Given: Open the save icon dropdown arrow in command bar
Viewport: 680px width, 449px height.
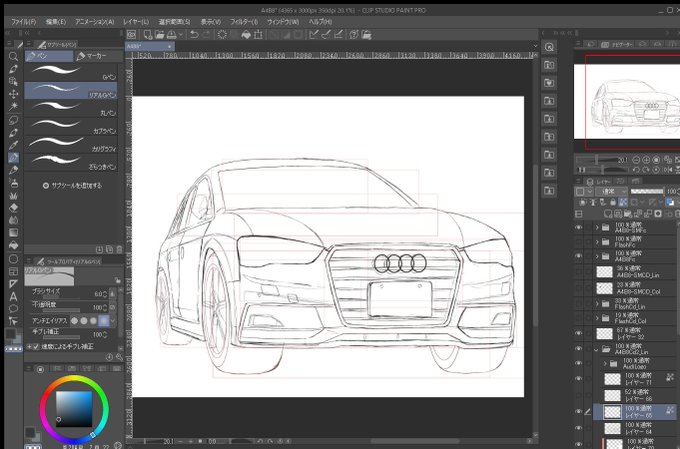Looking at the screenshot, I should tap(181, 35).
